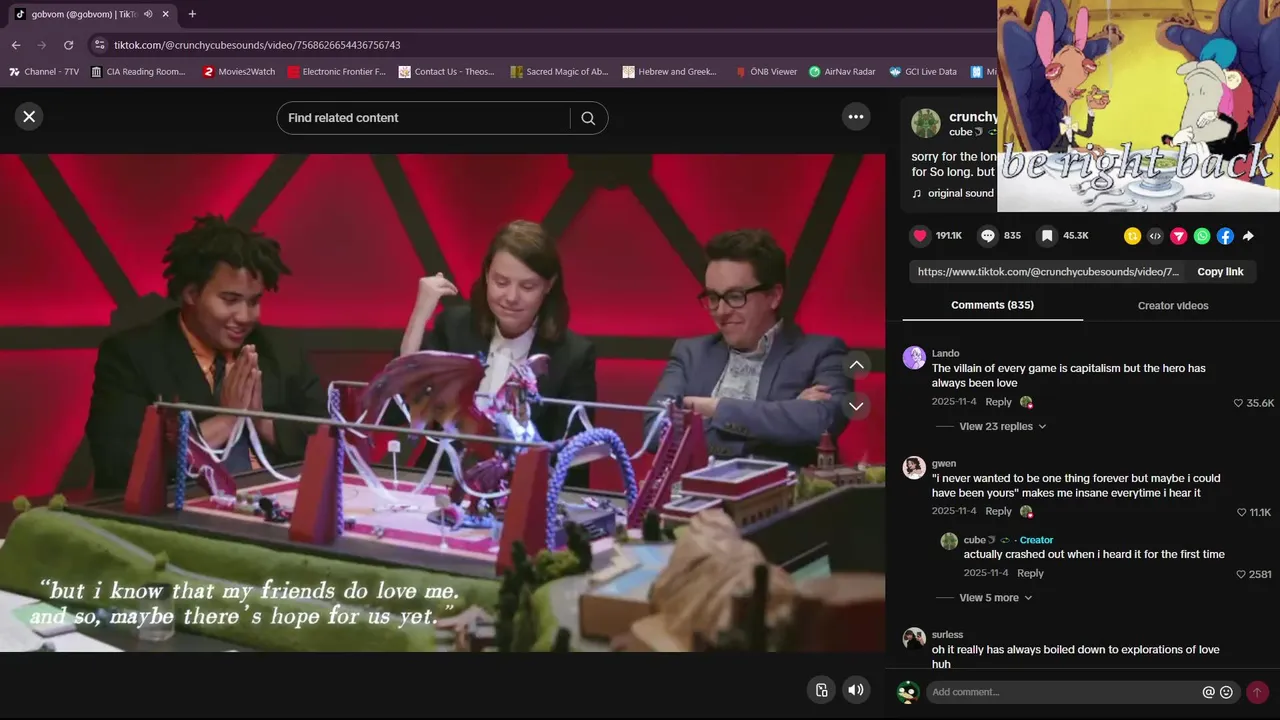
Task: Bookmark the video to favorites
Action: pos(1047,236)
